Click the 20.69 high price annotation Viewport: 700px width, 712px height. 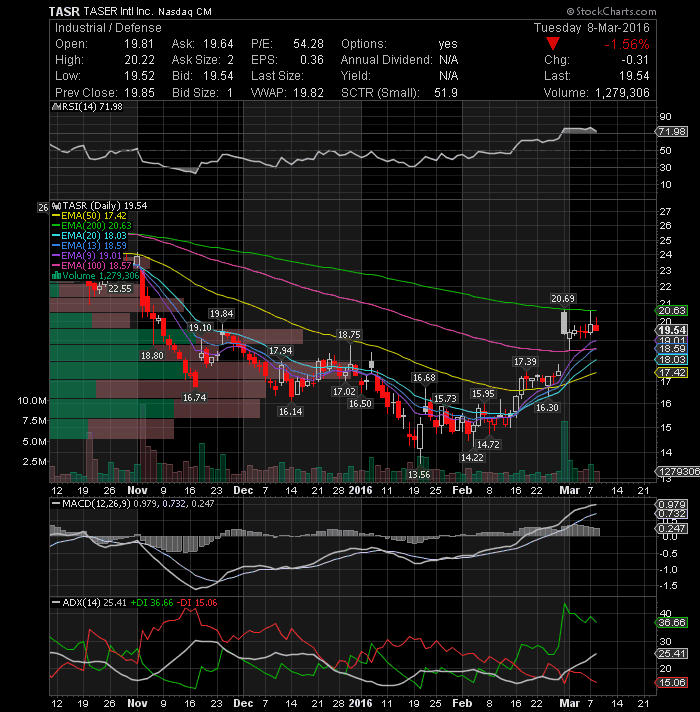[563, 299]
